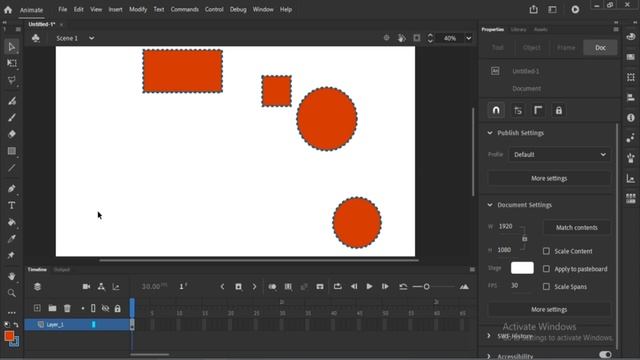Toggle Snap to Objects magnet button
Viewport: 640px width, 360px height.
pyautogui.click(x=496, y=110)
